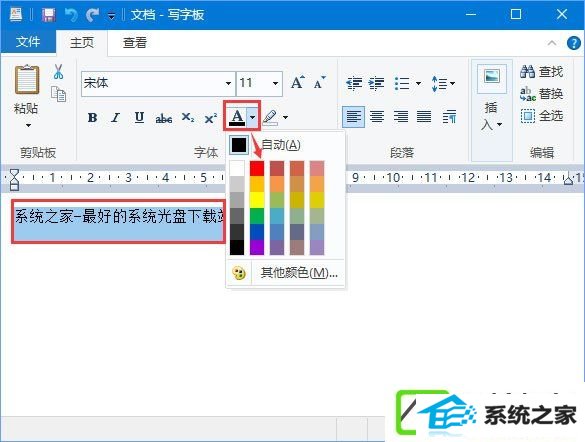Switch to the 查看 tab

(135, 43)
